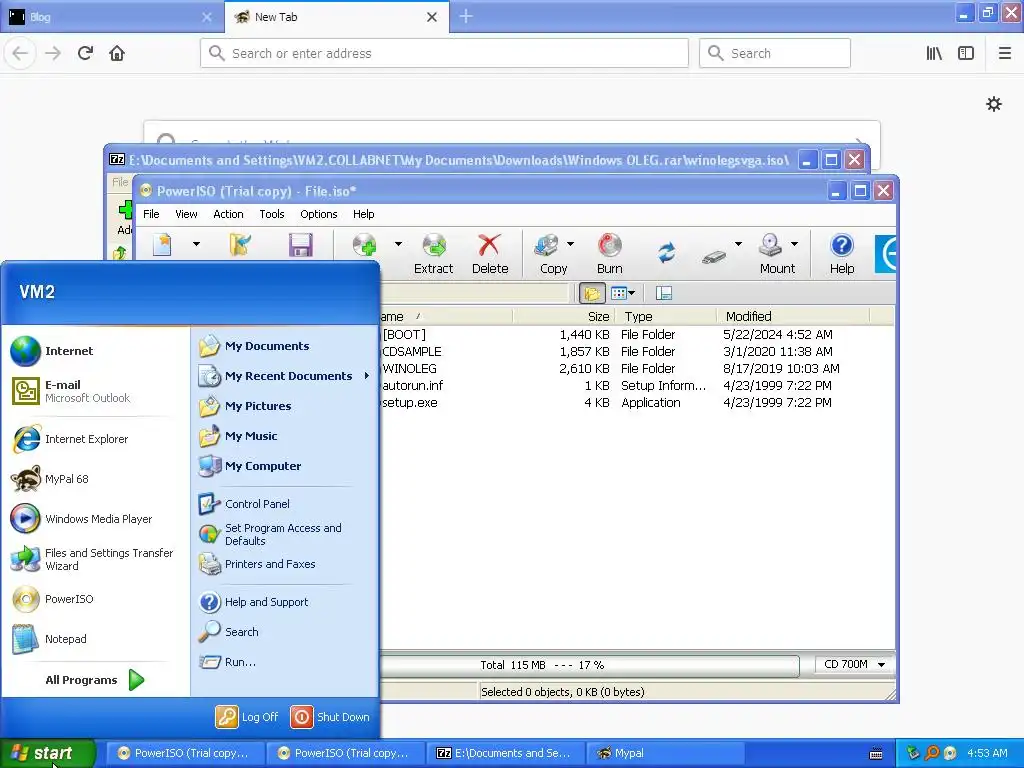Open Files and Settings Transfer Wizard
Image resolution: width=1024 pixels, height=768 pixels.
tap(96, 559)
